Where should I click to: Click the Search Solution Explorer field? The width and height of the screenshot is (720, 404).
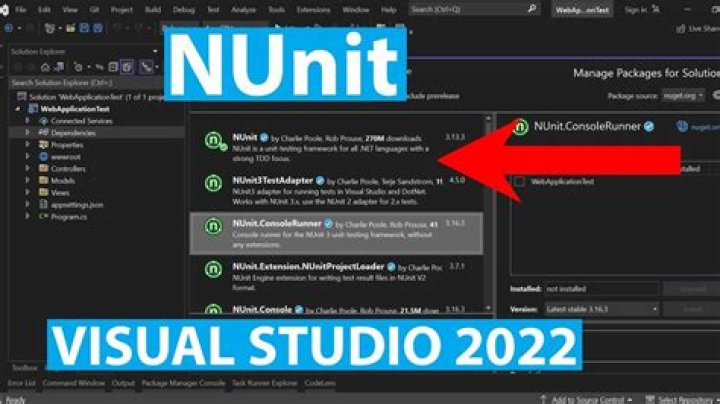click(x=85, y=83)
